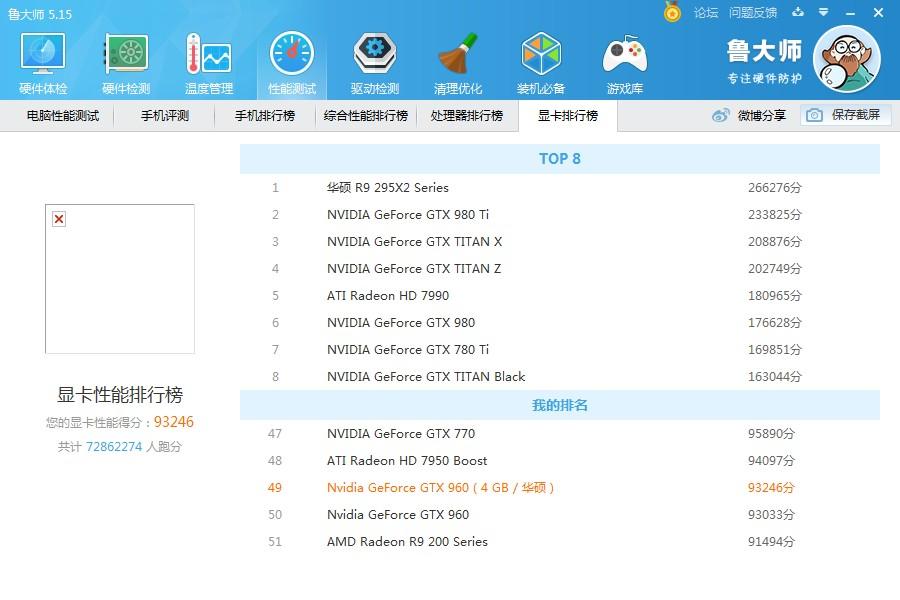Open 温度管理 (Temperature Management)
This screenshot has height=600, width=900.
pos(208,60)
